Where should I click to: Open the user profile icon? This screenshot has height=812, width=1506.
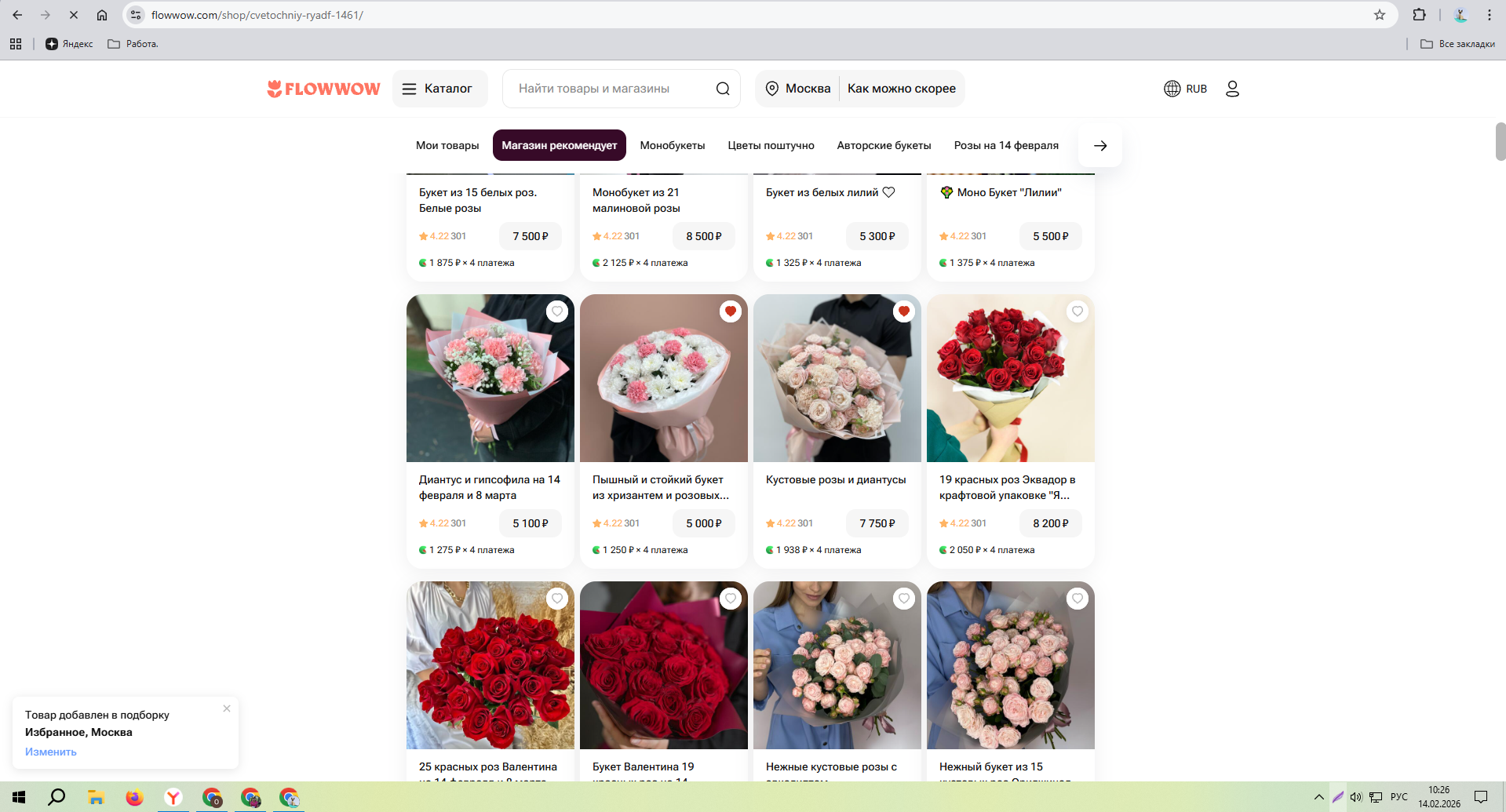pos(1232,89)
